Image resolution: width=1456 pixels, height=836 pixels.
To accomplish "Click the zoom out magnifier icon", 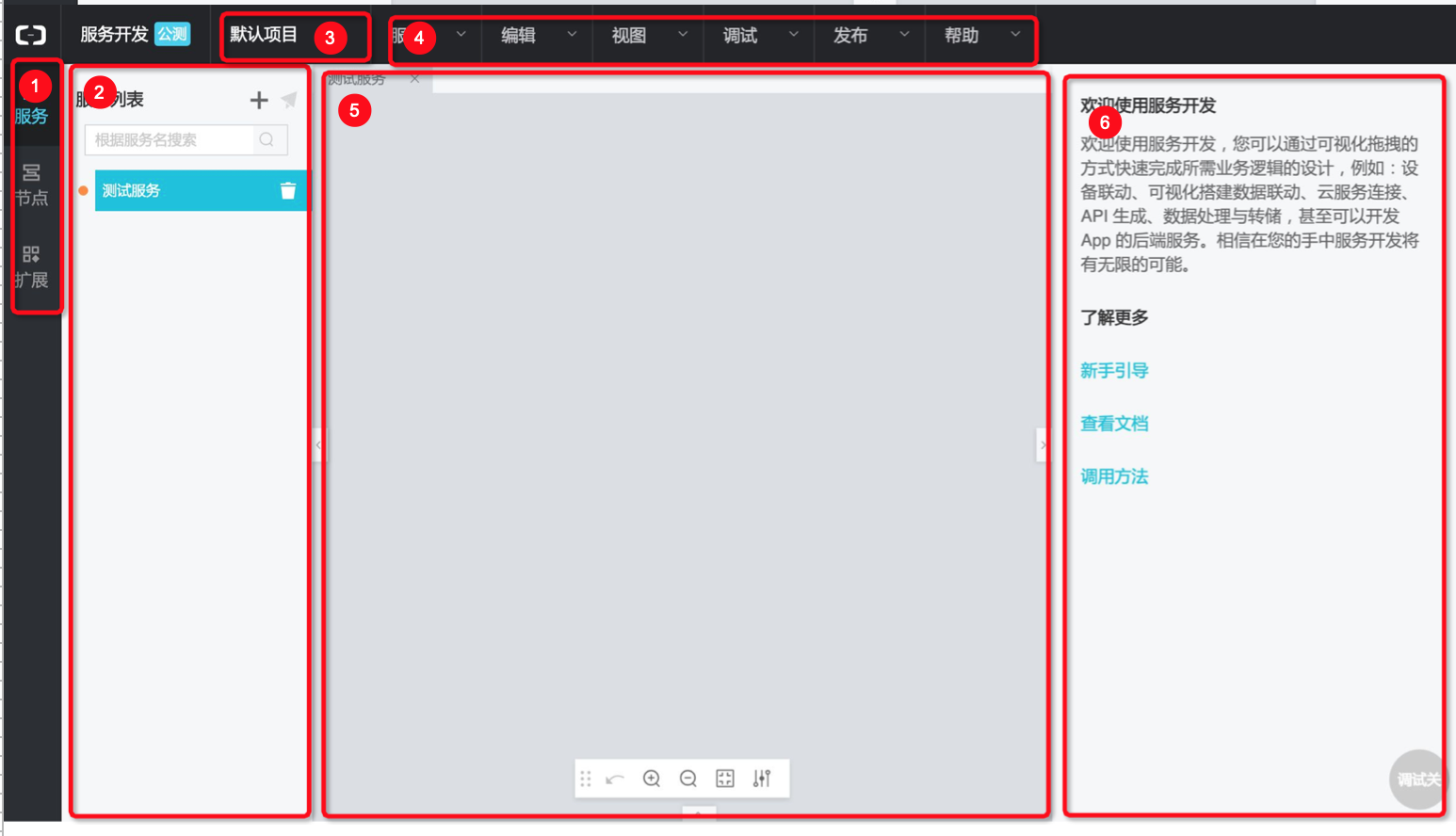I will (x=688, y=779).
